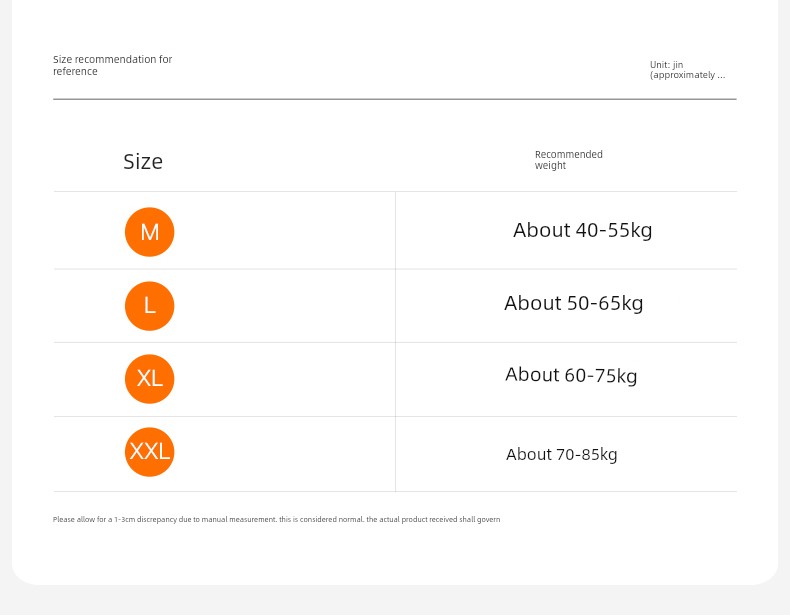Click the empty cell beside the M badge
Viewport: 790px width, 615px height.
pos(285,231)
